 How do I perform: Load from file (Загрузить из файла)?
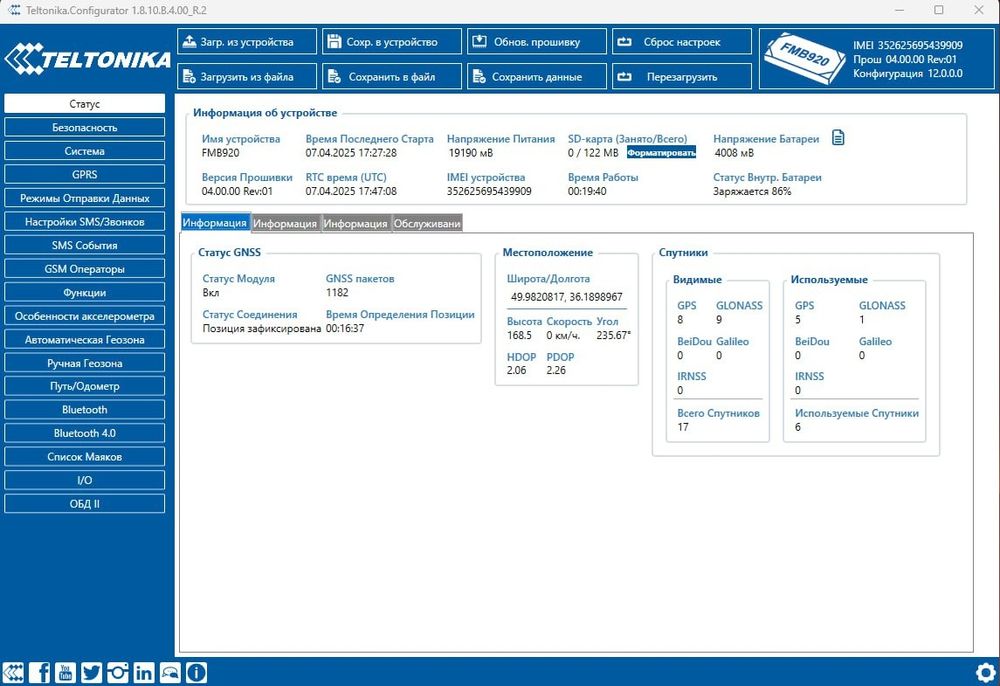point(247,77)
